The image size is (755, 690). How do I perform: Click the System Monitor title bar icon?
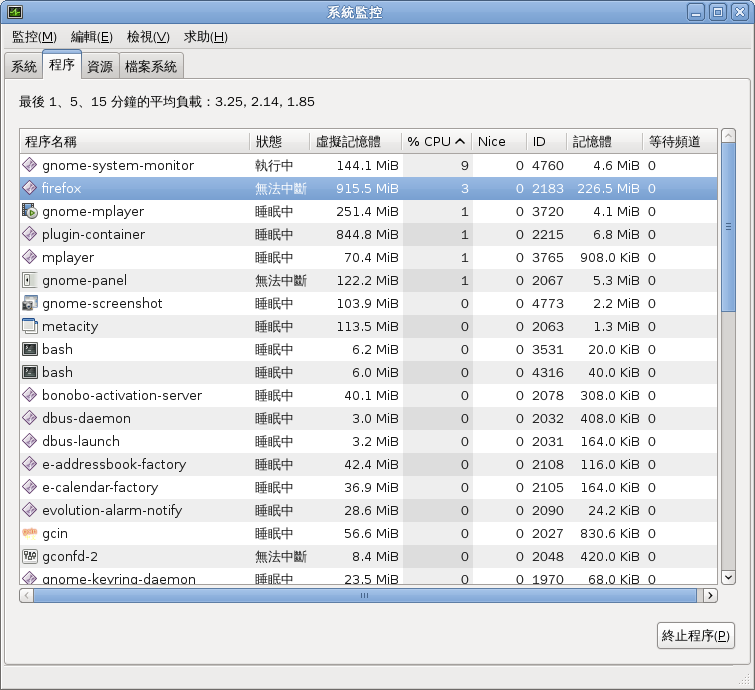(16, 12)
